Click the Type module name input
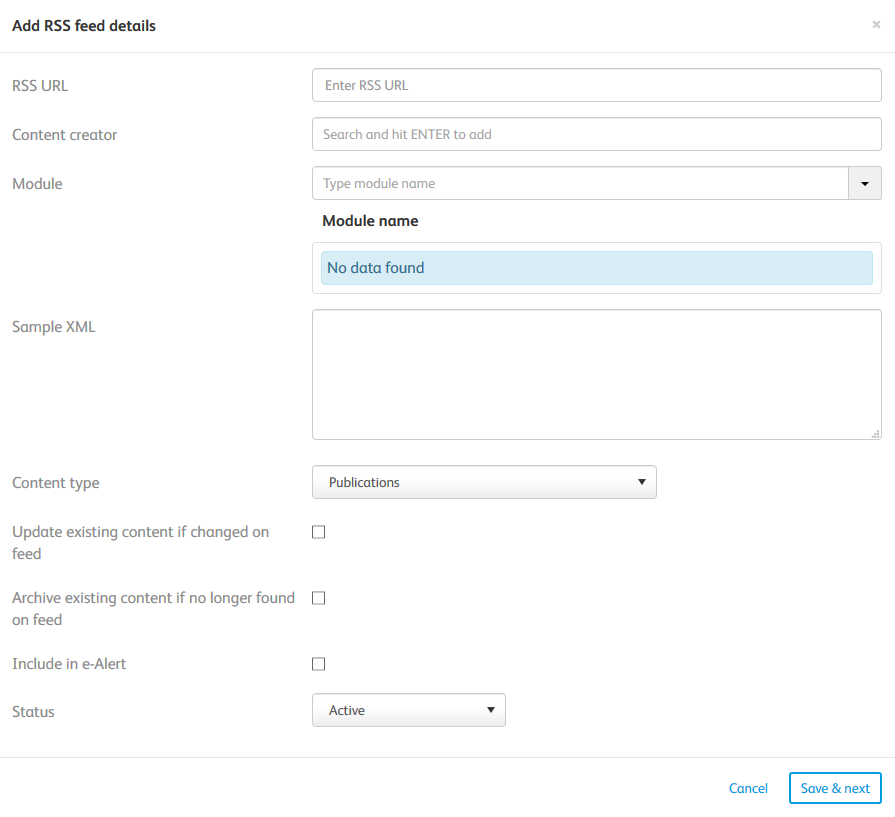 (580, 184)
